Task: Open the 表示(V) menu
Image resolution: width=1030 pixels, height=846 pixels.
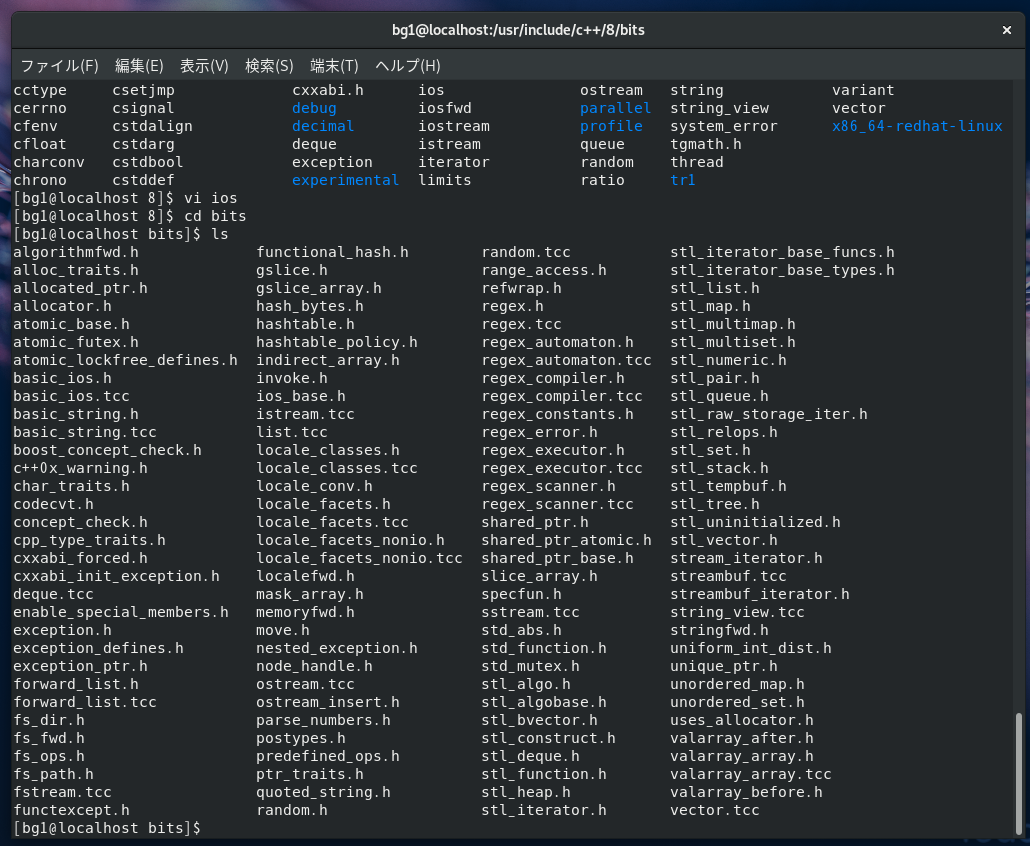Action: coord(204,65)
